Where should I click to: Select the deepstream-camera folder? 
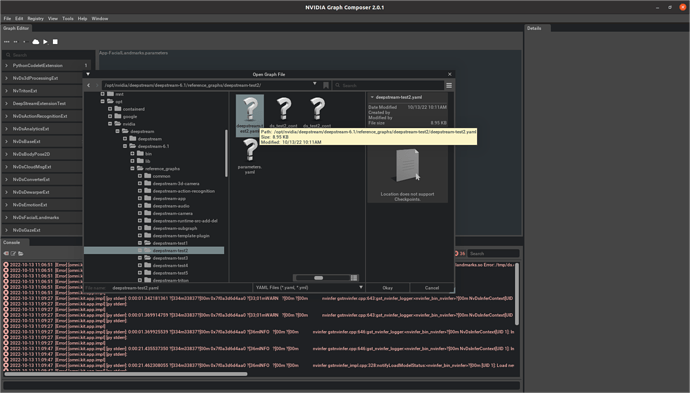point(172,213)
